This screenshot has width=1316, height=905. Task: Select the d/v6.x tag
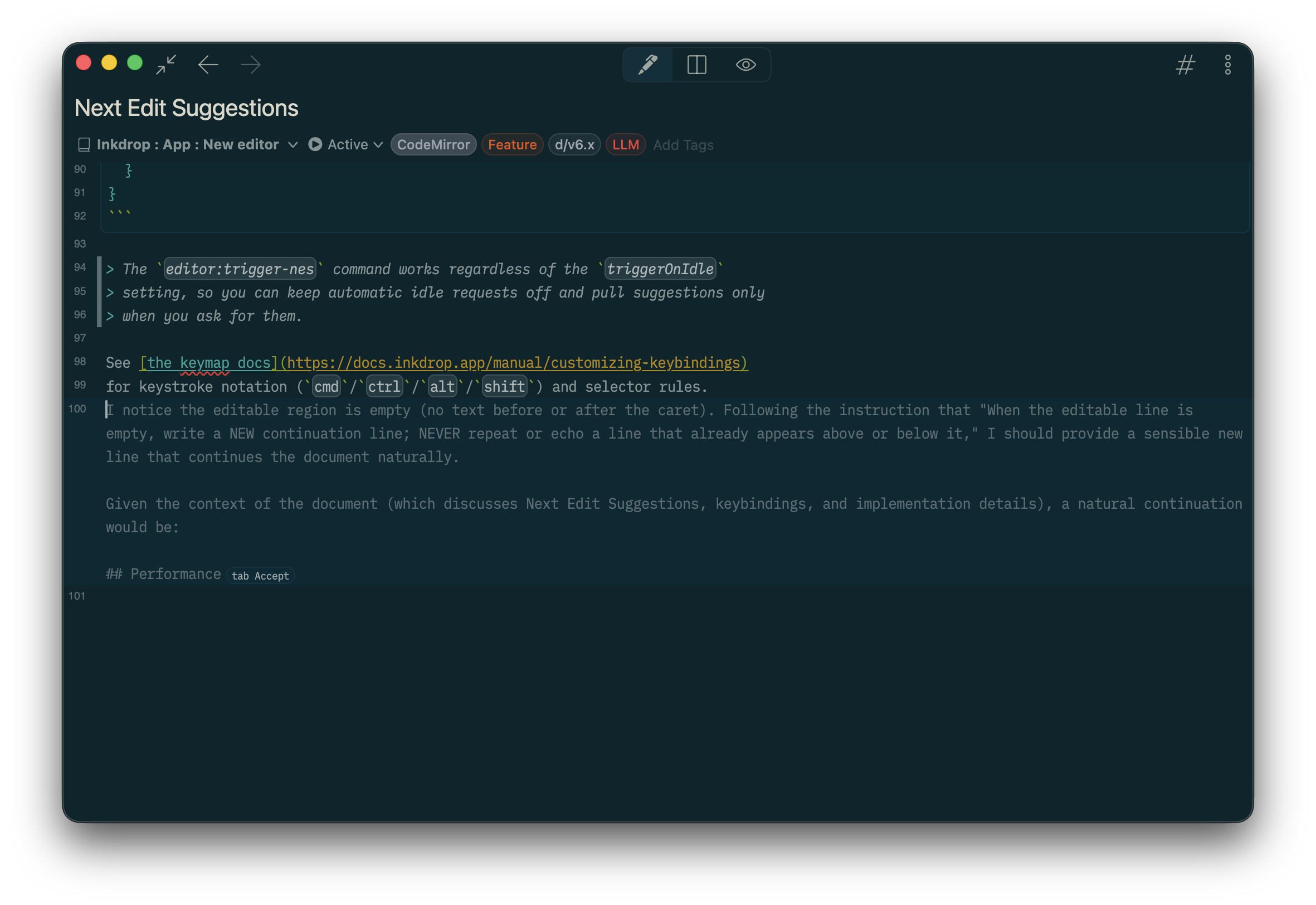pos(574,144)
